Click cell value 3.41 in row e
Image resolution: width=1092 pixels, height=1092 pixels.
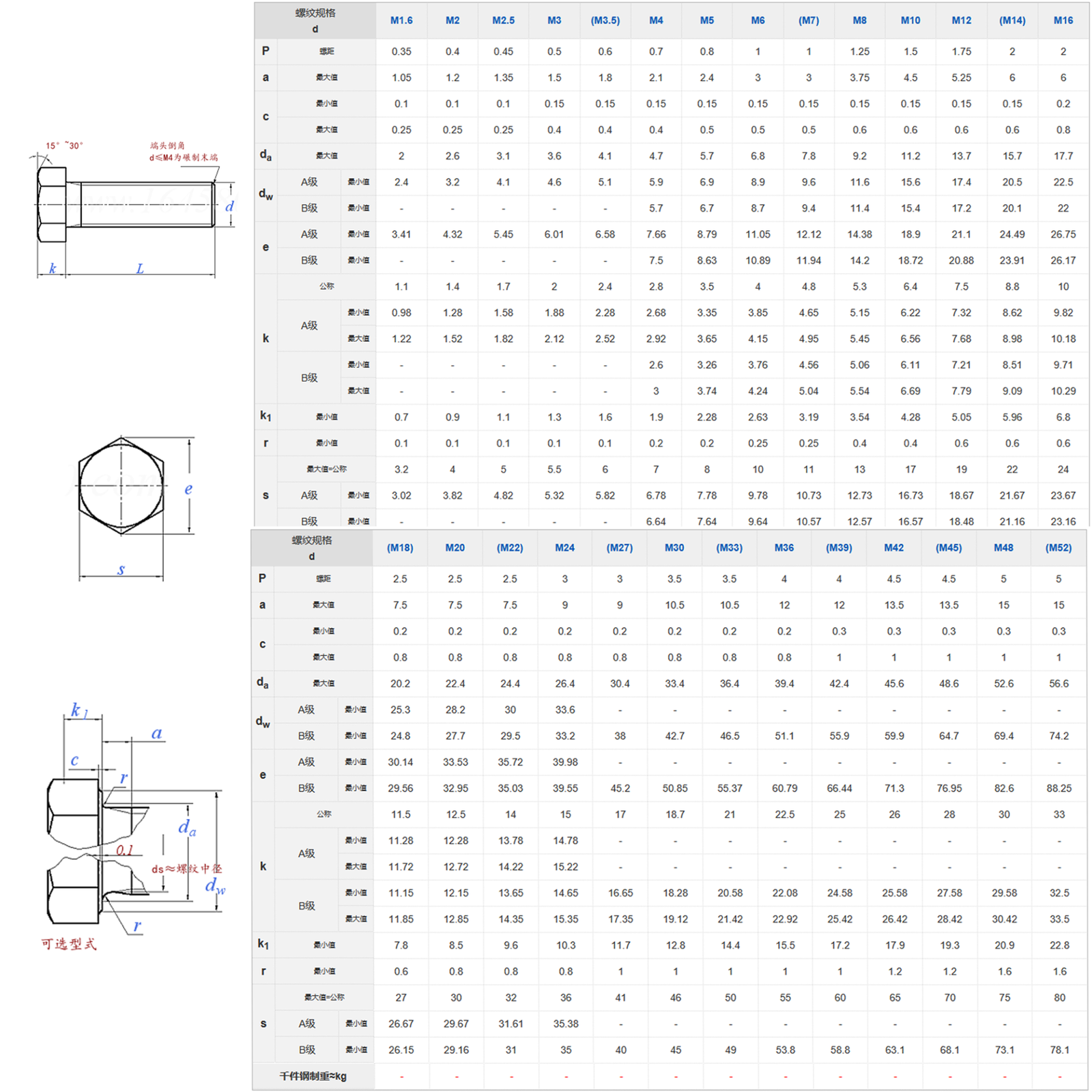(x=401, y=234)
